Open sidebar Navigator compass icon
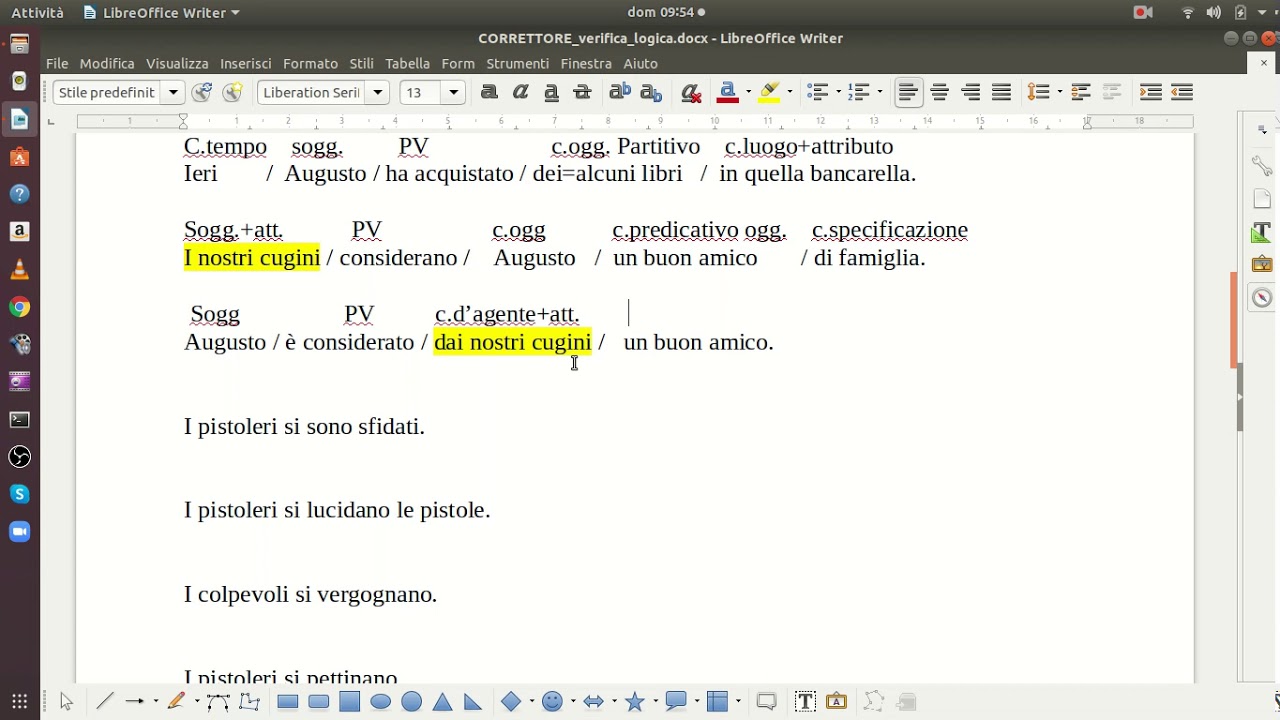This screenshot has height=720, width=1280. [x=1262, y=298]
